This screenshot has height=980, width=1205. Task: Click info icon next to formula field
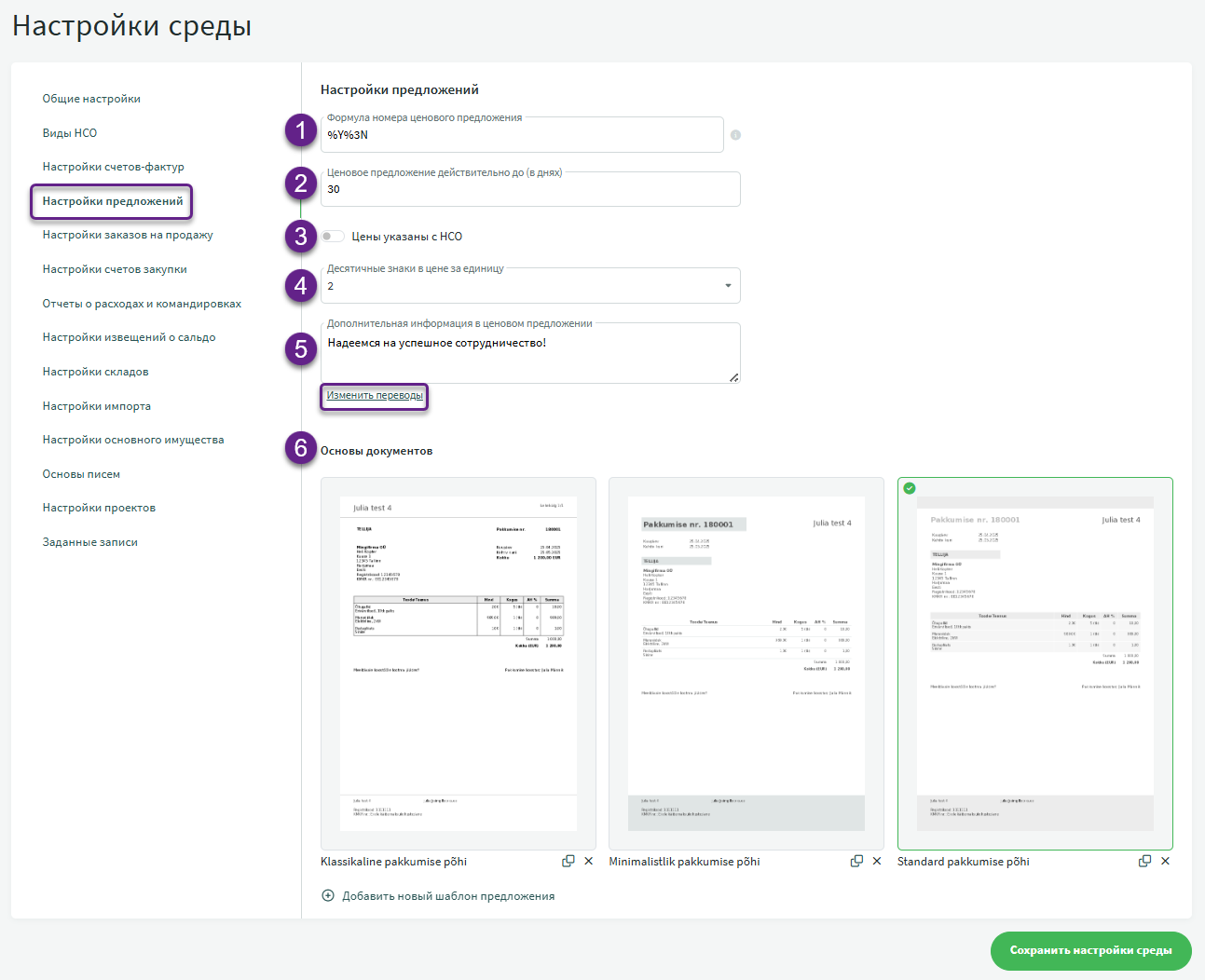pyautogui.click(x=735, y=135)
